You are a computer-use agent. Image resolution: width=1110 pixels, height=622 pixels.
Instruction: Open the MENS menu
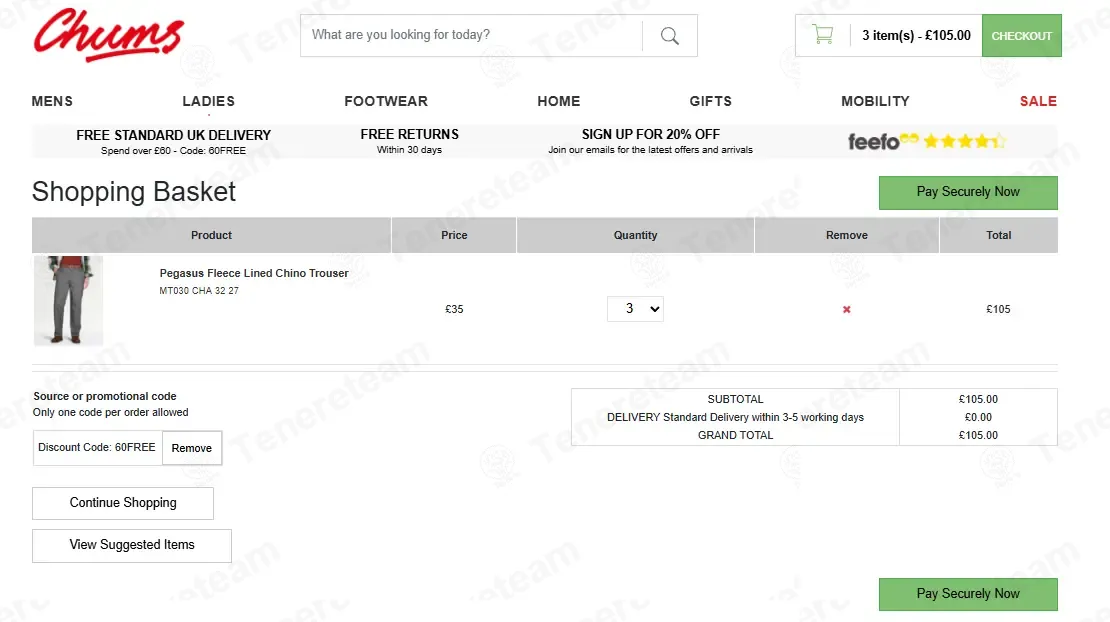[x=52, y=101]
